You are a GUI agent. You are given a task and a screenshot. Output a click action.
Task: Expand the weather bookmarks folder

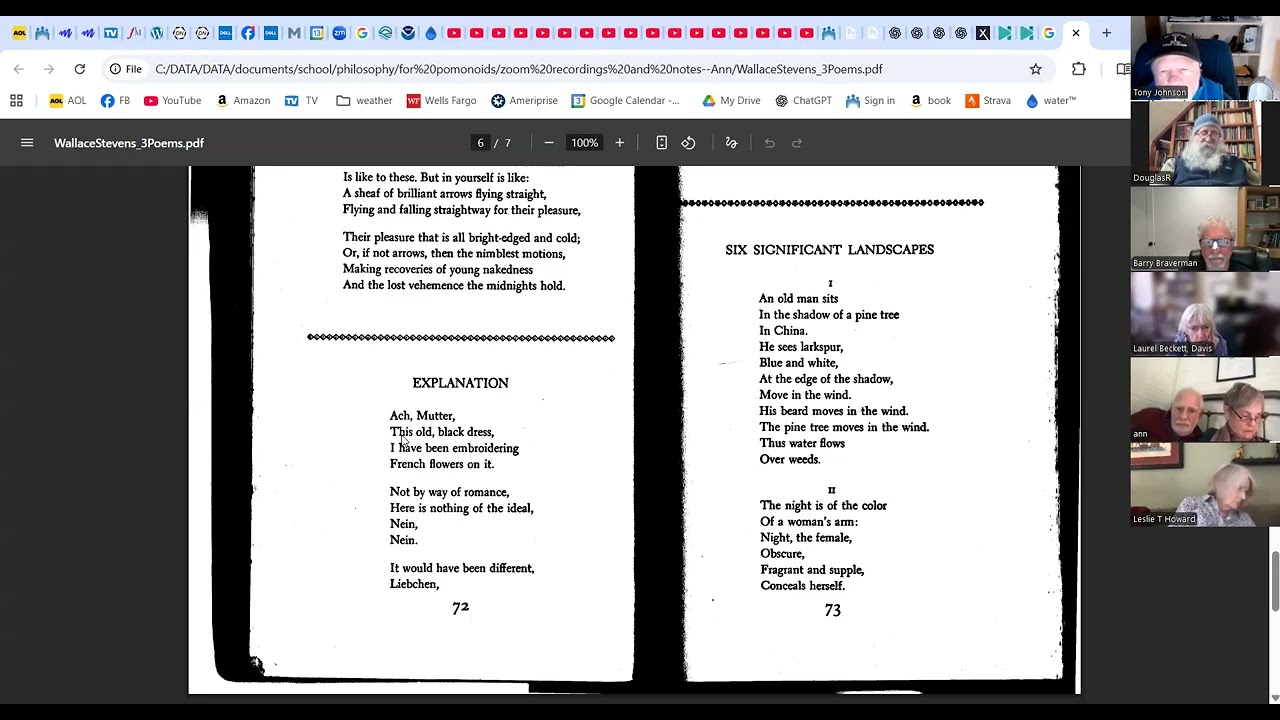(x=364, y=100)
